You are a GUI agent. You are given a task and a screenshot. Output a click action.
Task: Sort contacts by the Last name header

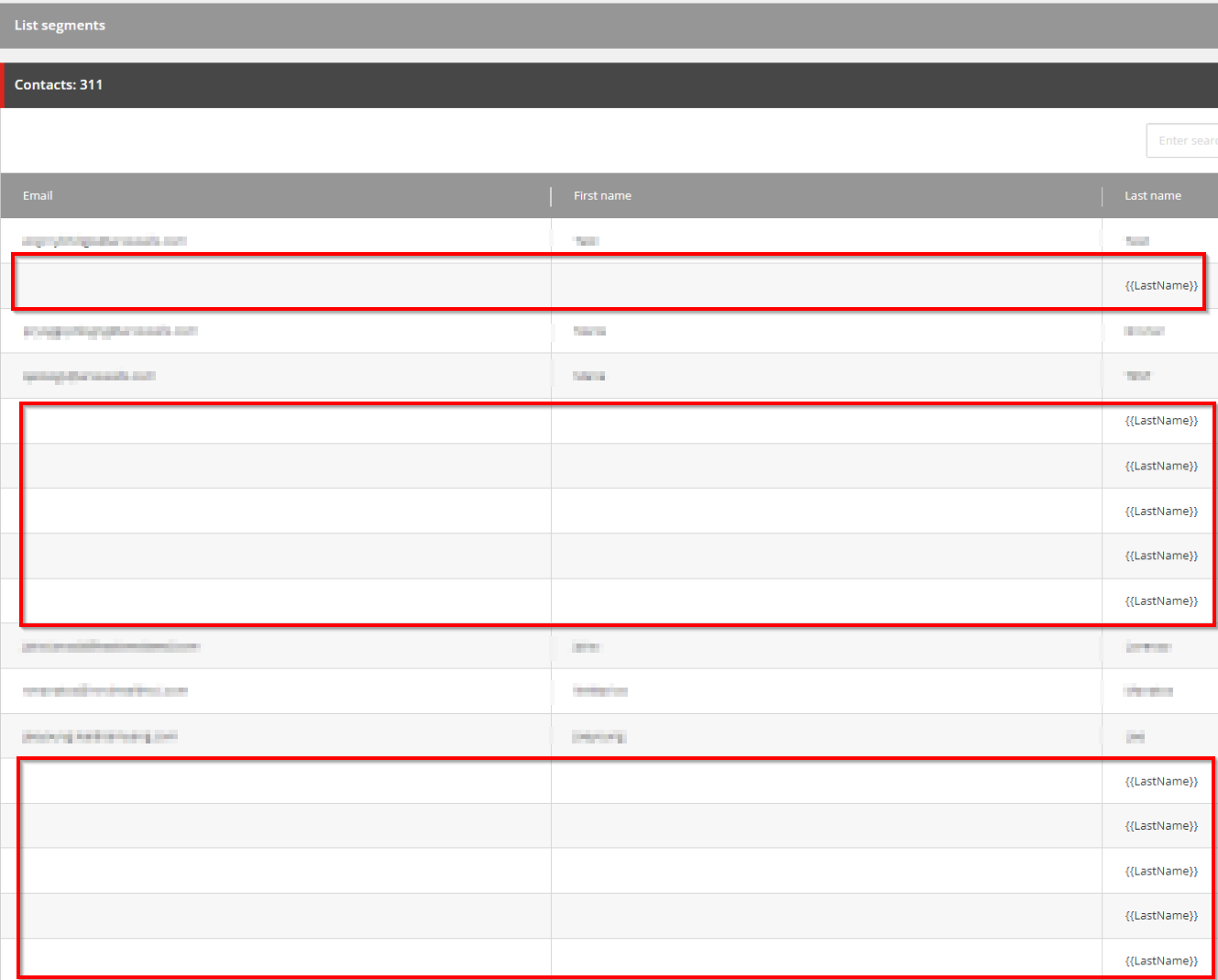1153,195
